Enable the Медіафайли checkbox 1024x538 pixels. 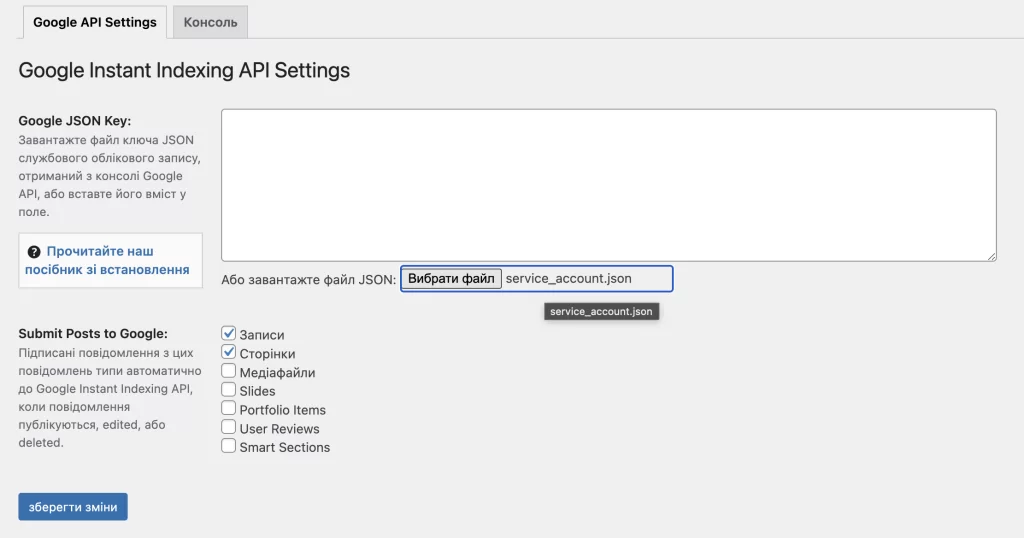[229, 372]
